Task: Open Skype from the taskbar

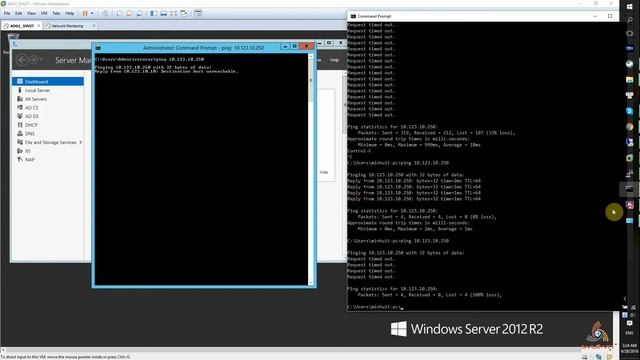Action: [x=629, y=111]
